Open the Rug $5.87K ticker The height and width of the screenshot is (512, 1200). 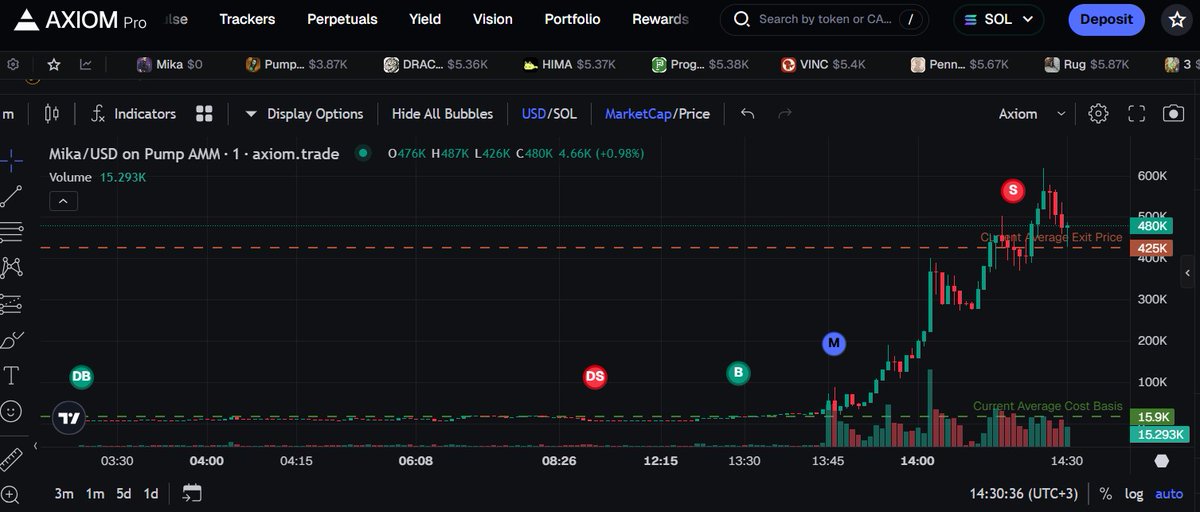1087,64
